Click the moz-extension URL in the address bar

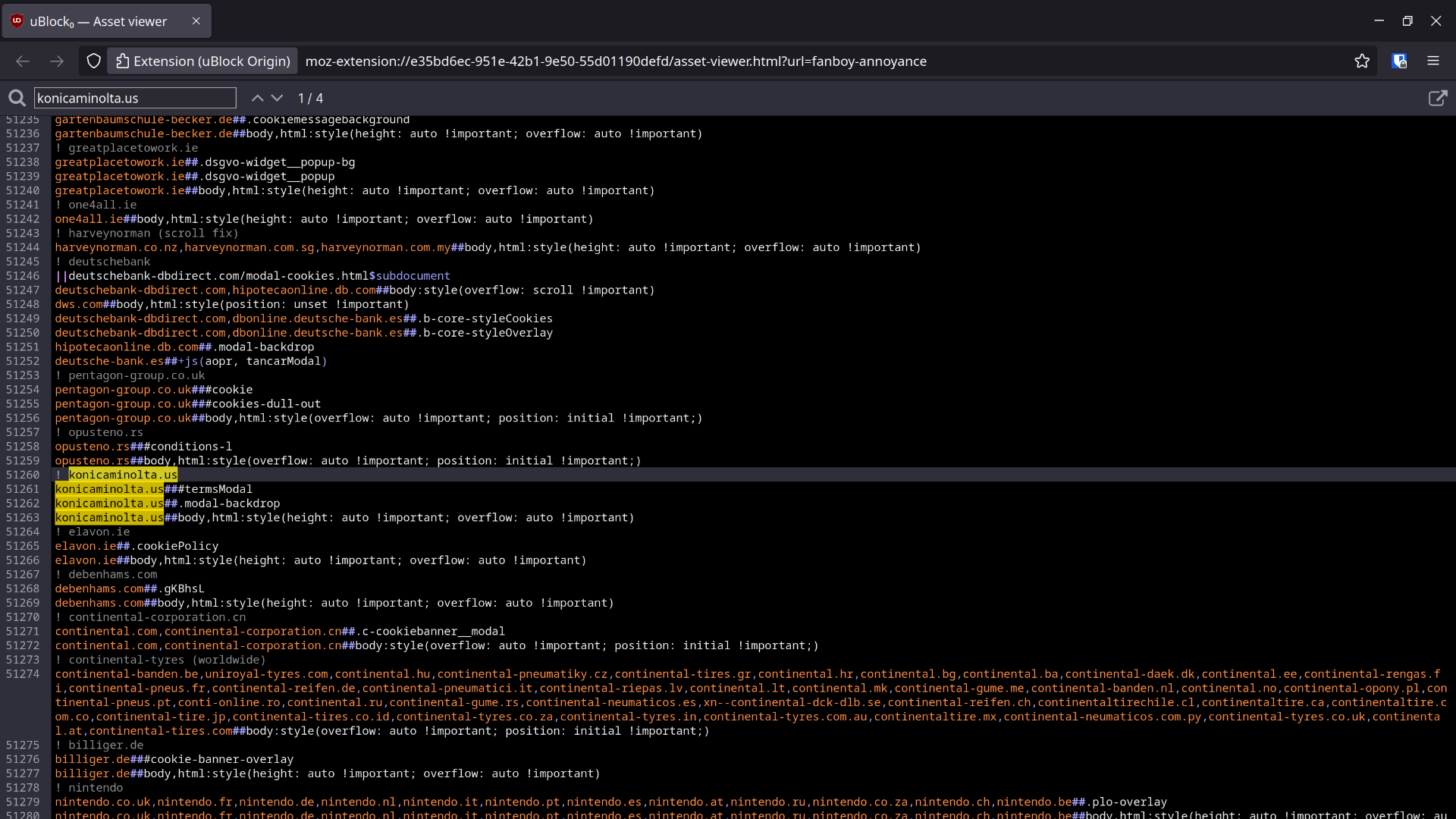coord(616,61)
